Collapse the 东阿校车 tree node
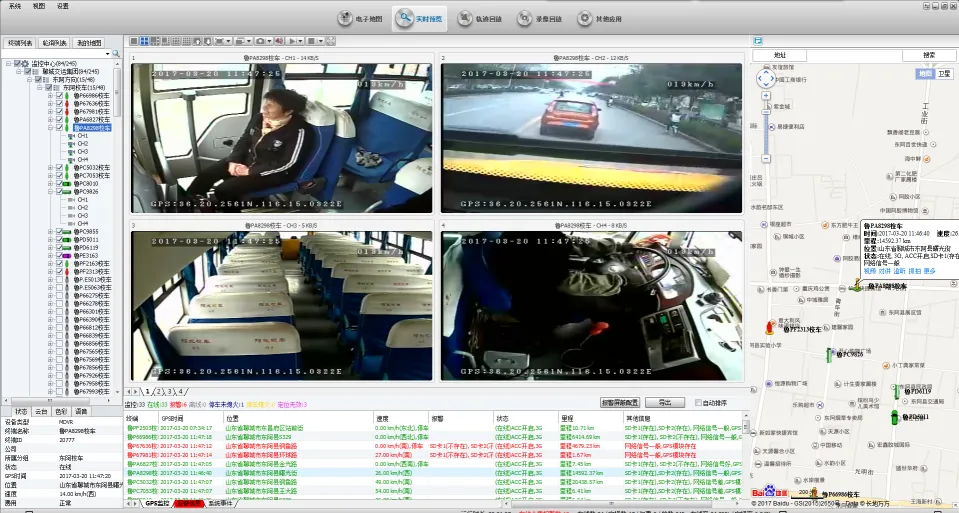The image size is (959, 513). [x=40, y=87]
